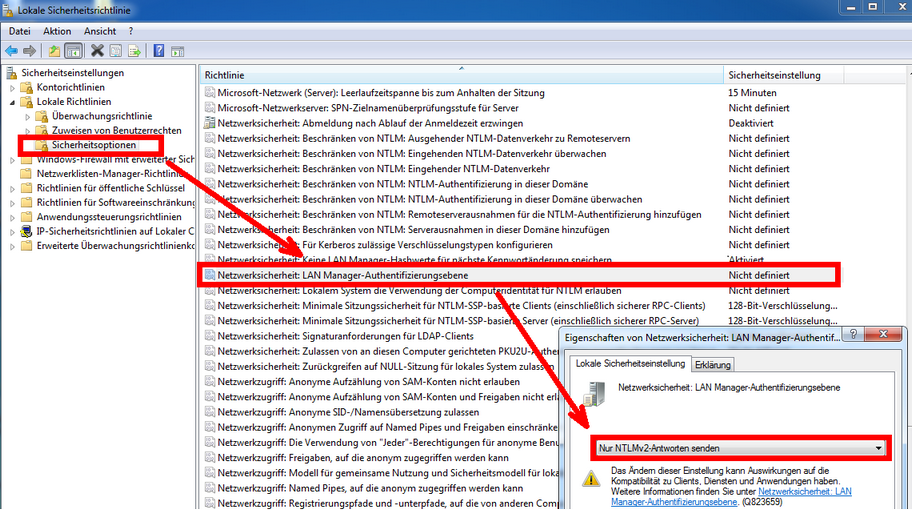912x510 pixels.
Task: Open the Datei menu
Action: click(20, 31)
